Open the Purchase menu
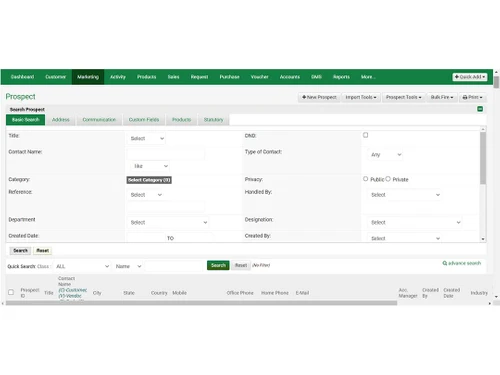Viewport: 500px width, 375px height. 229,77
